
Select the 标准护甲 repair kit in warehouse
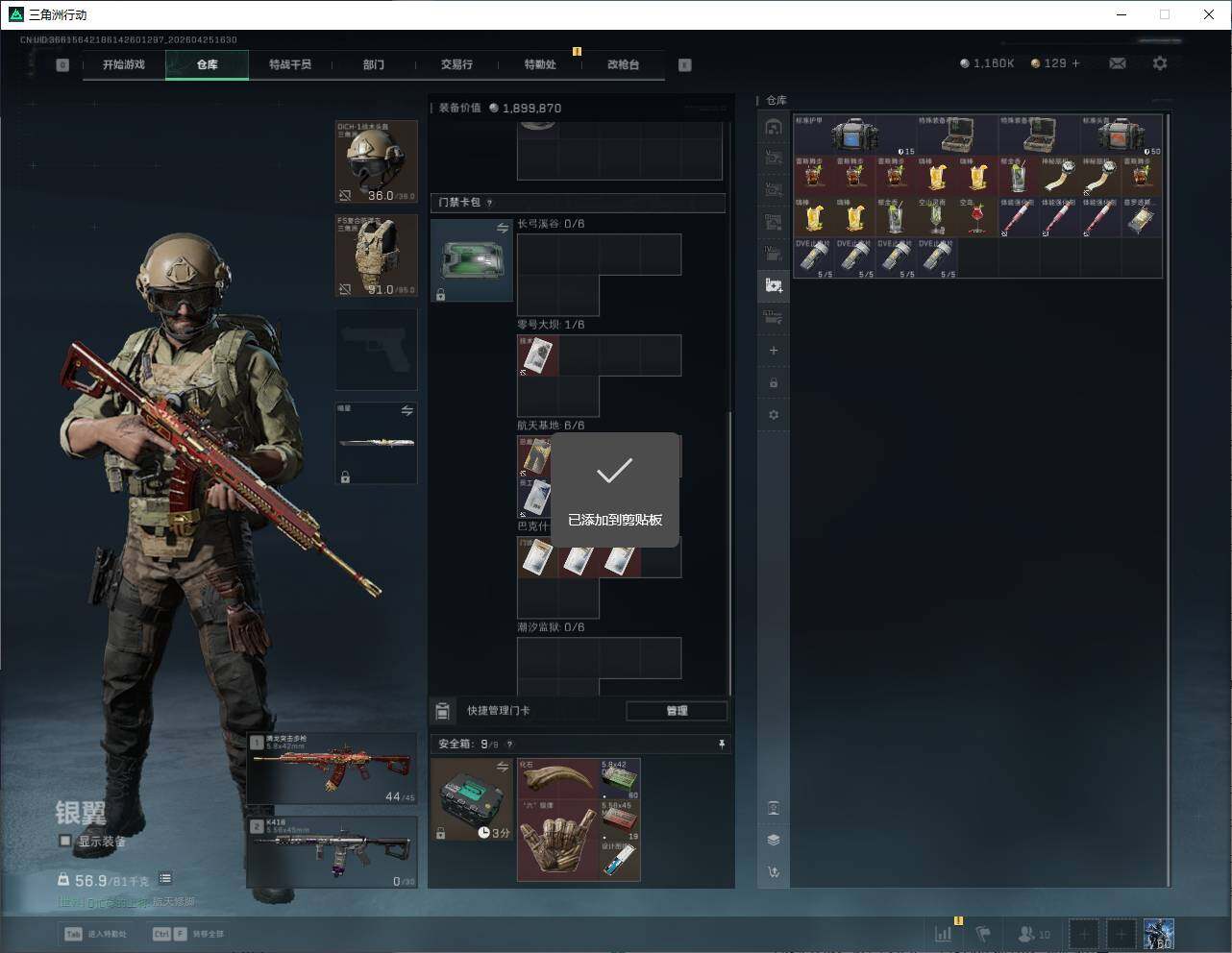(854, 135)
